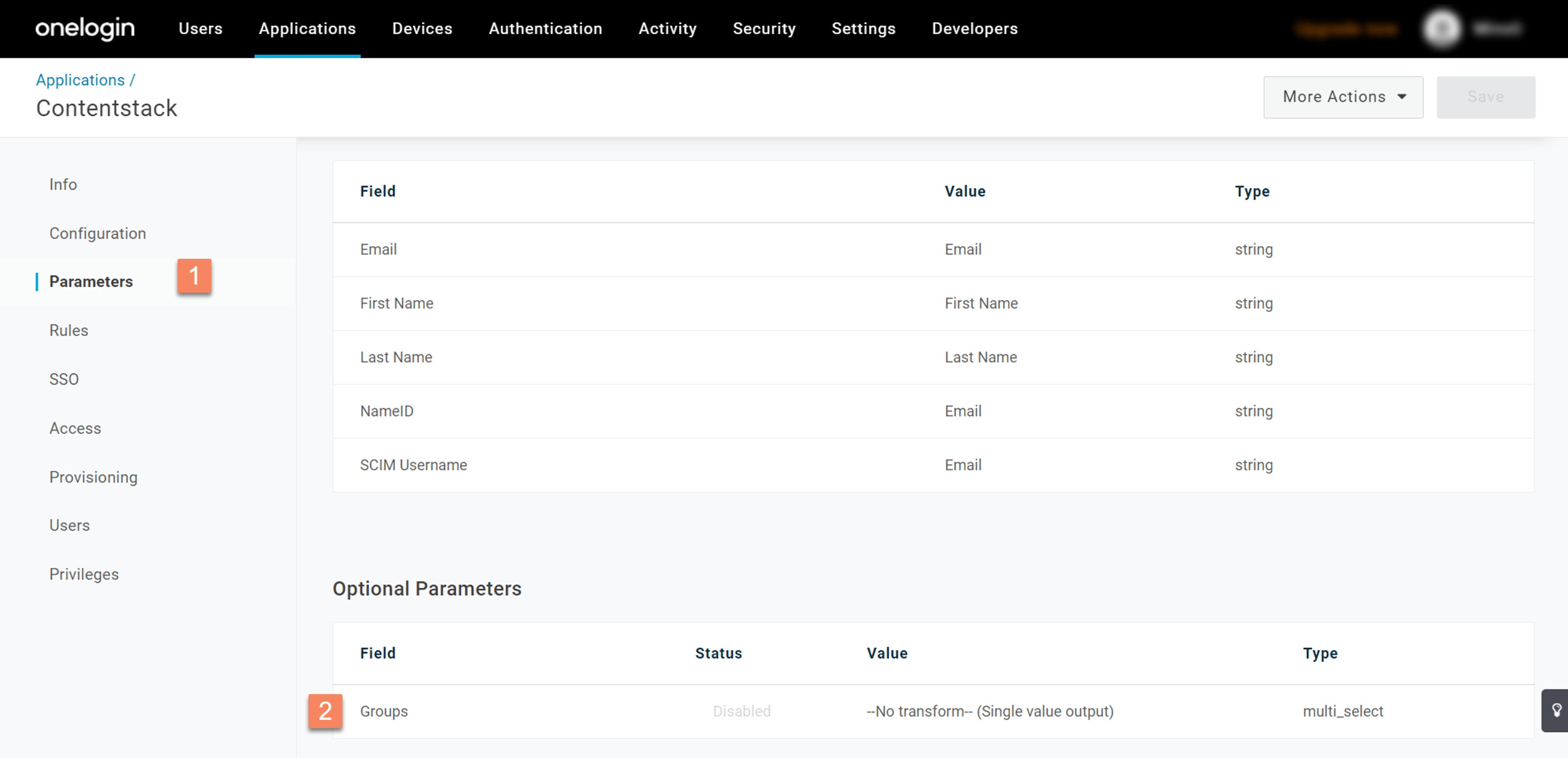Click the string type of Email row
The height and width of the screenshot is (758, 1568).
(1253, 250)
